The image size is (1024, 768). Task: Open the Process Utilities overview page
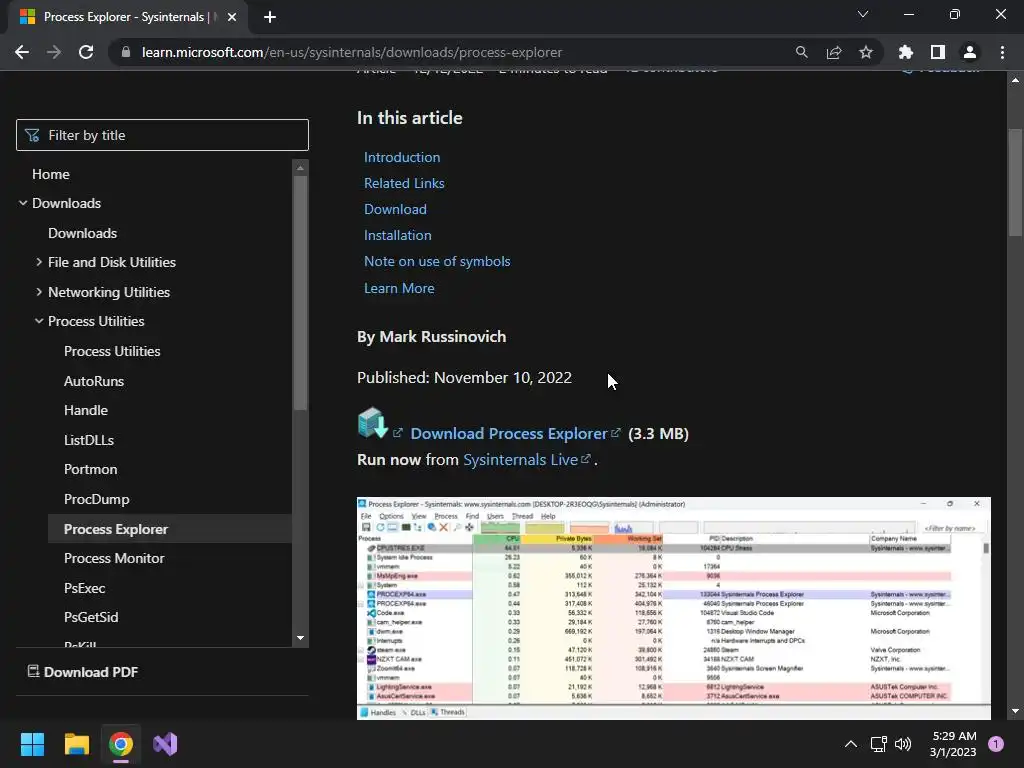[x=112, y=351]
